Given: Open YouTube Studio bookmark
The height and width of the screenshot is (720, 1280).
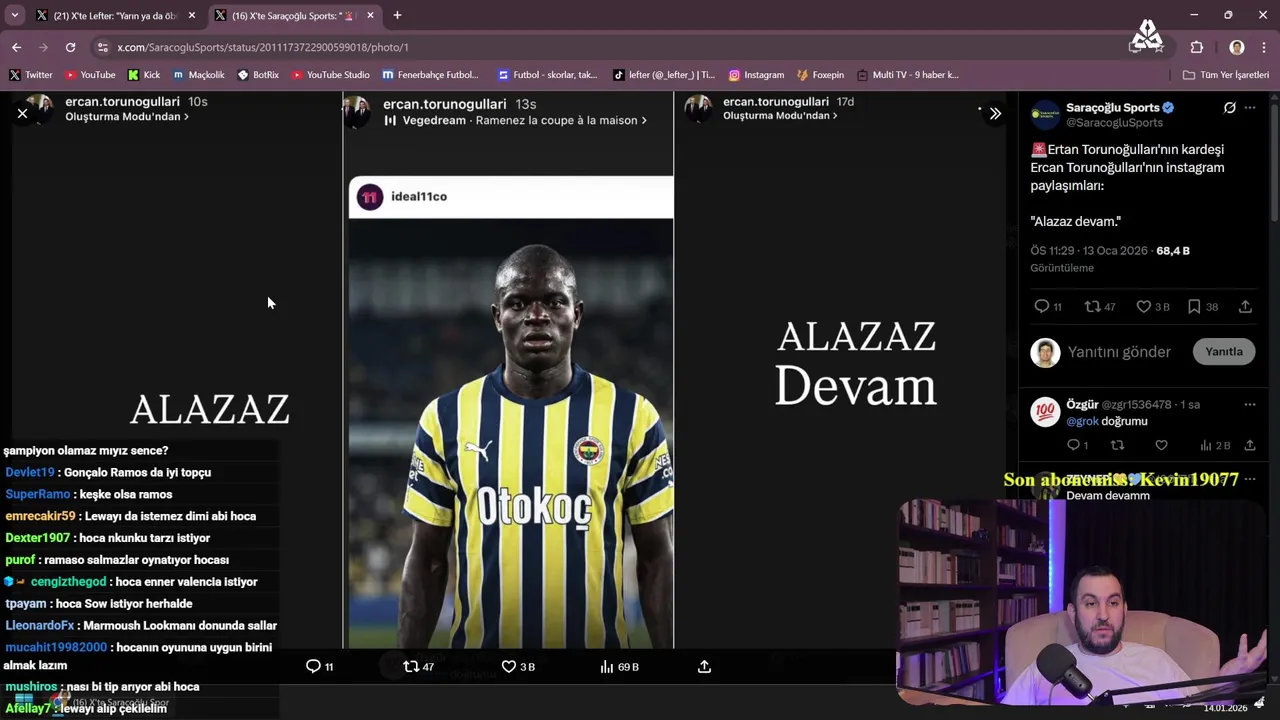Looking at the screenshot, I should [331, 75].
